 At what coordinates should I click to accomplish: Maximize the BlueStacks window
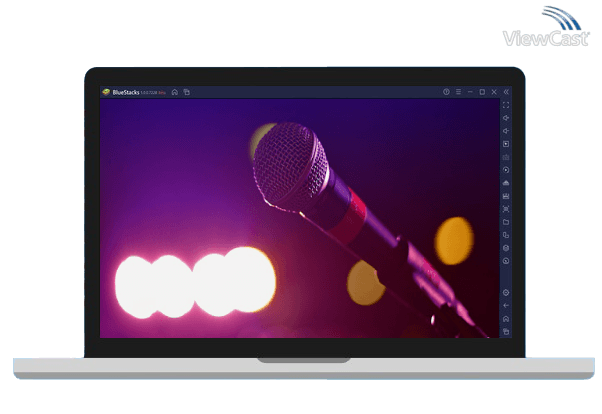[482, 92]
